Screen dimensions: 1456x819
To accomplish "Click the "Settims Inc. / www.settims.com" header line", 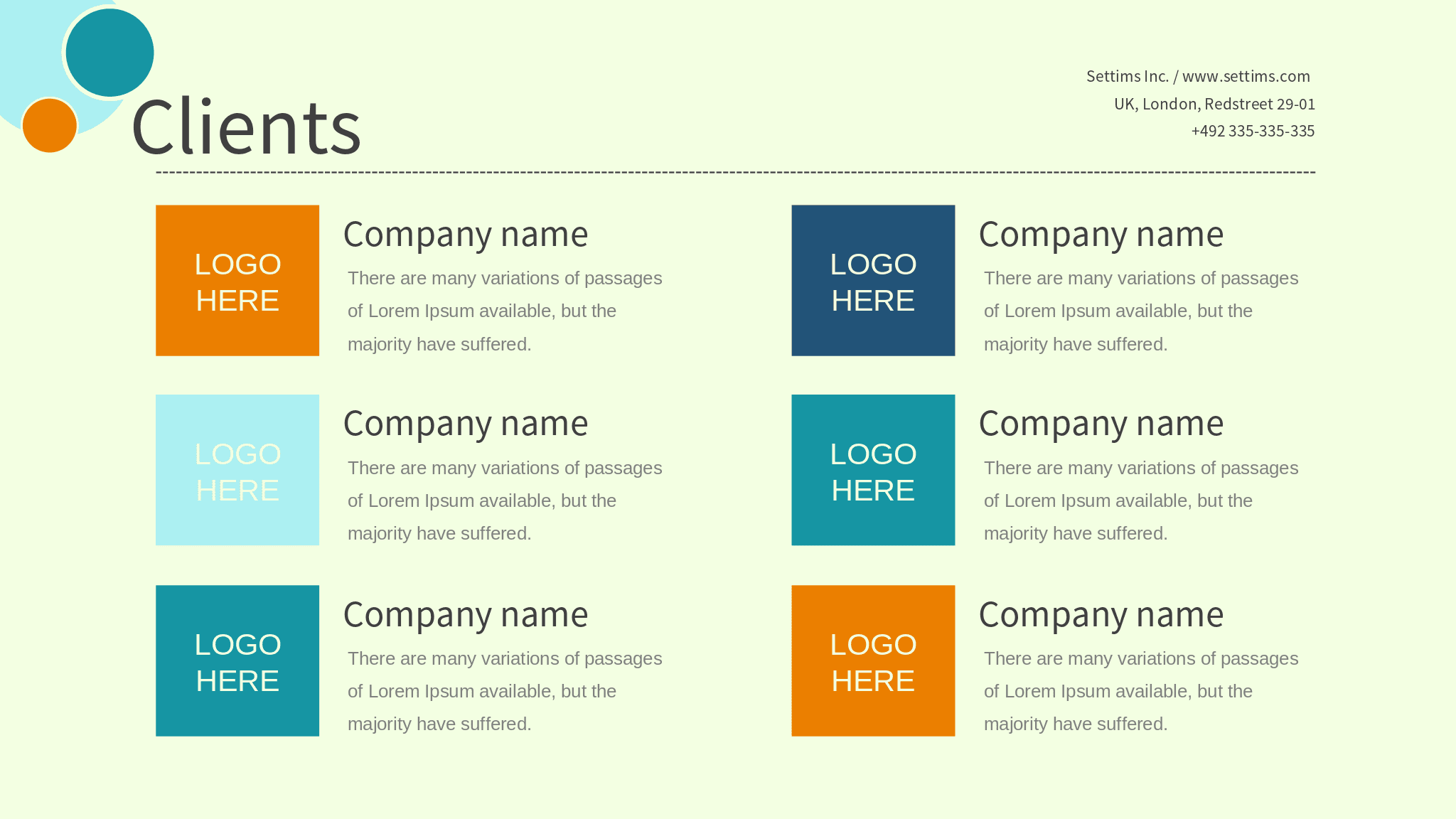I will point(1198,76).
